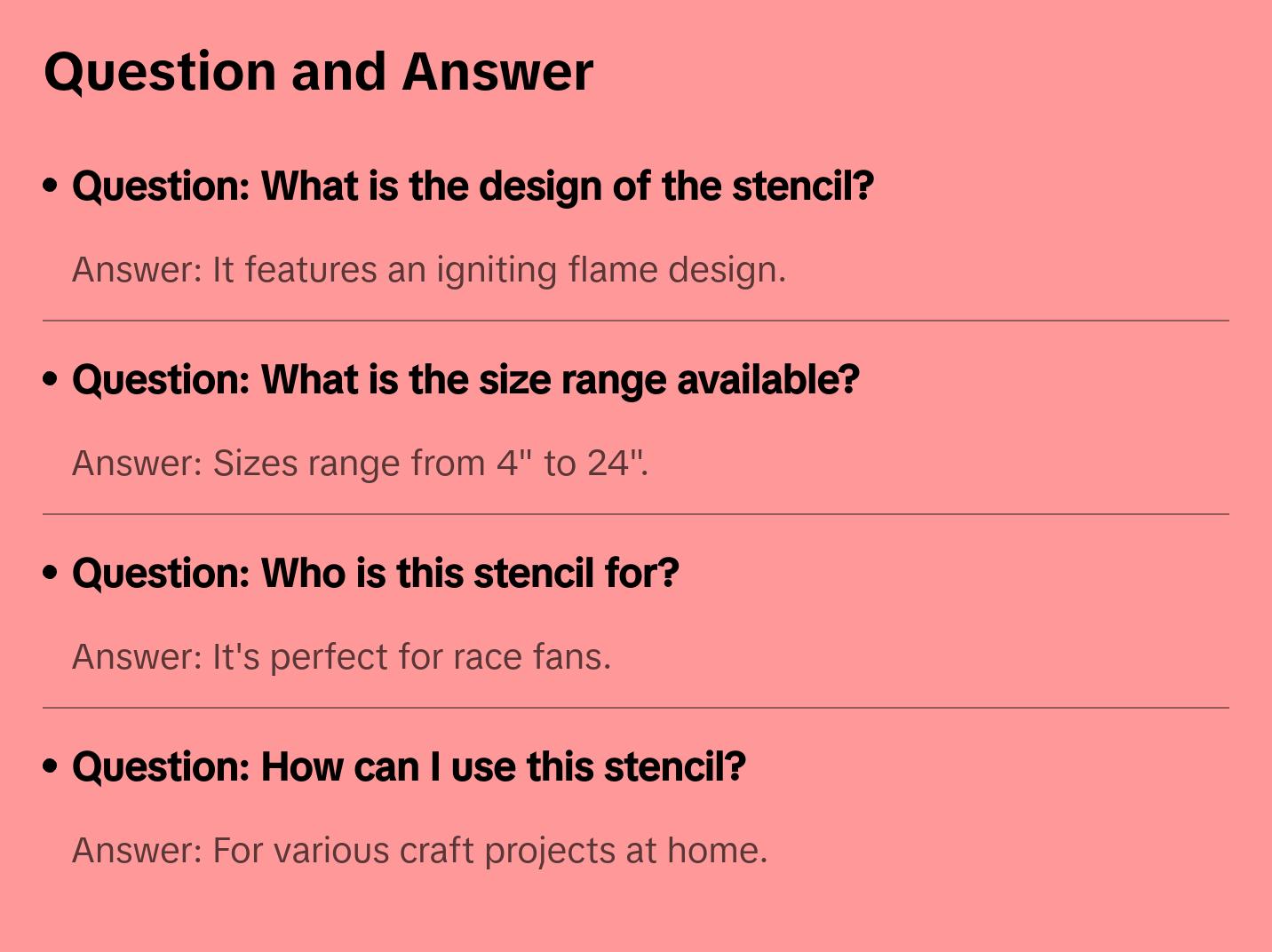Click the bullet beside "How can I use this stencil?"
Image resolution: width=1272 pixels, height=952 pixels.
51,767
